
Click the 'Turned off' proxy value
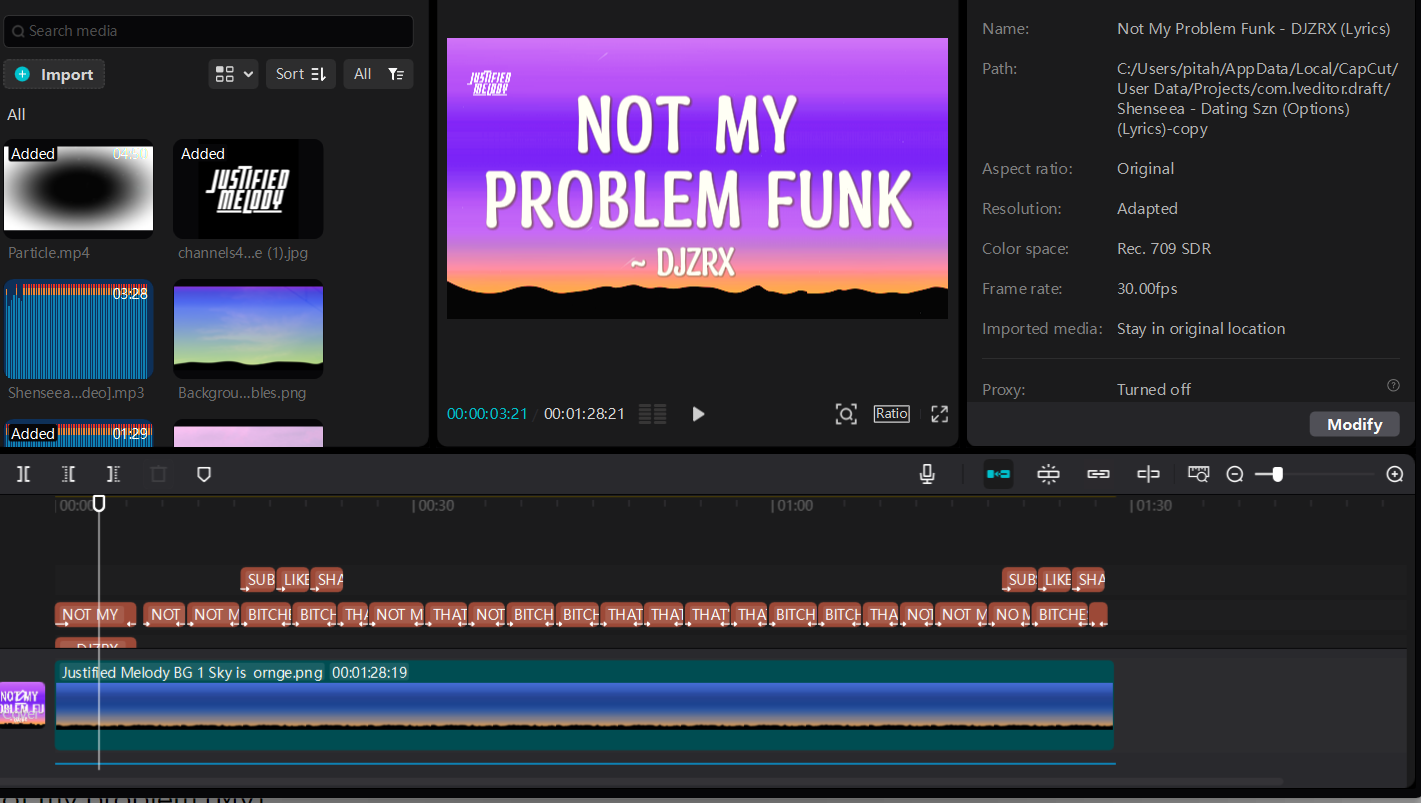point(1154,389)
